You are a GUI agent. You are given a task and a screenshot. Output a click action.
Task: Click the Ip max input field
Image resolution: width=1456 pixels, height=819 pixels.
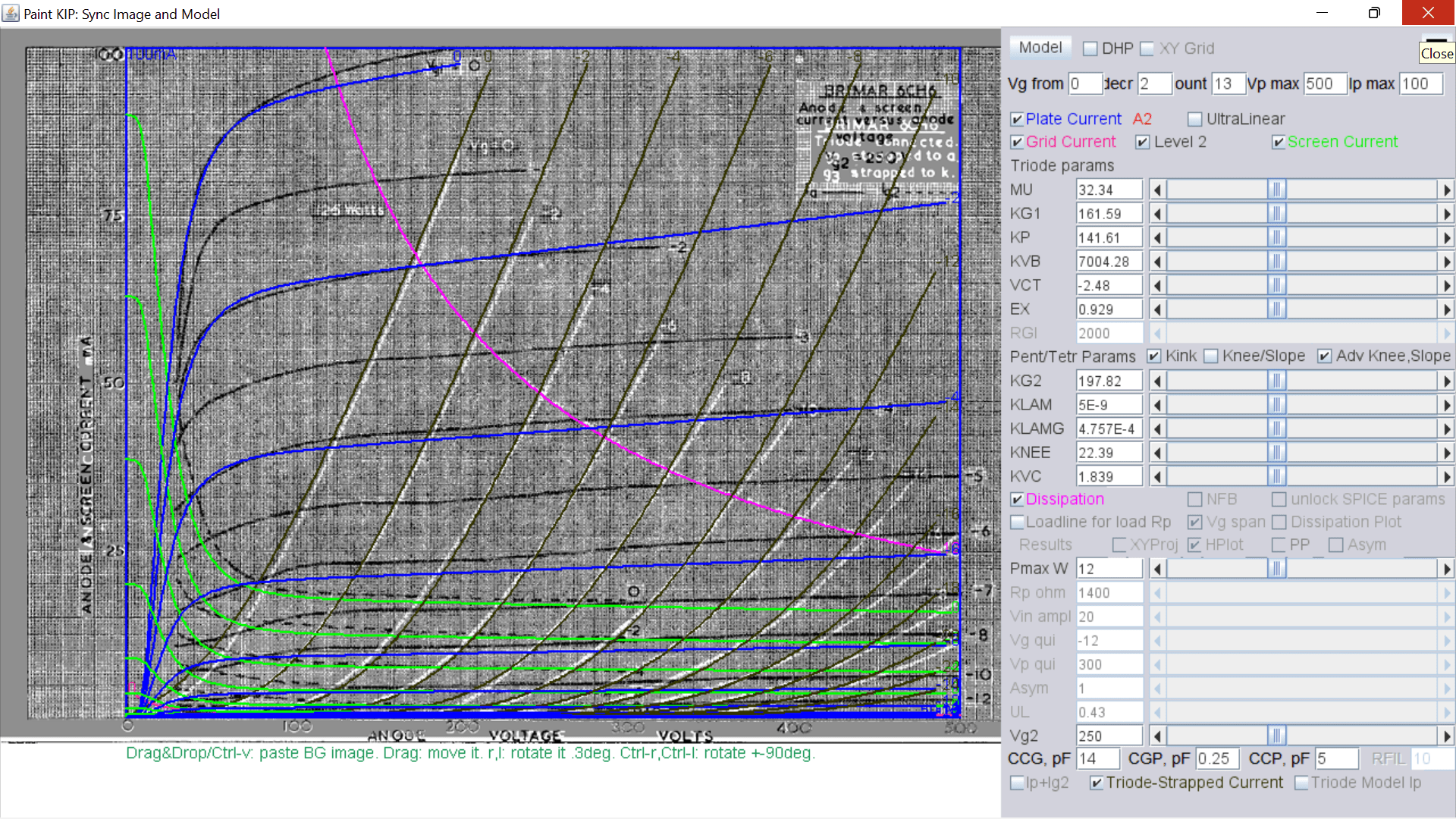[1421, 84]
